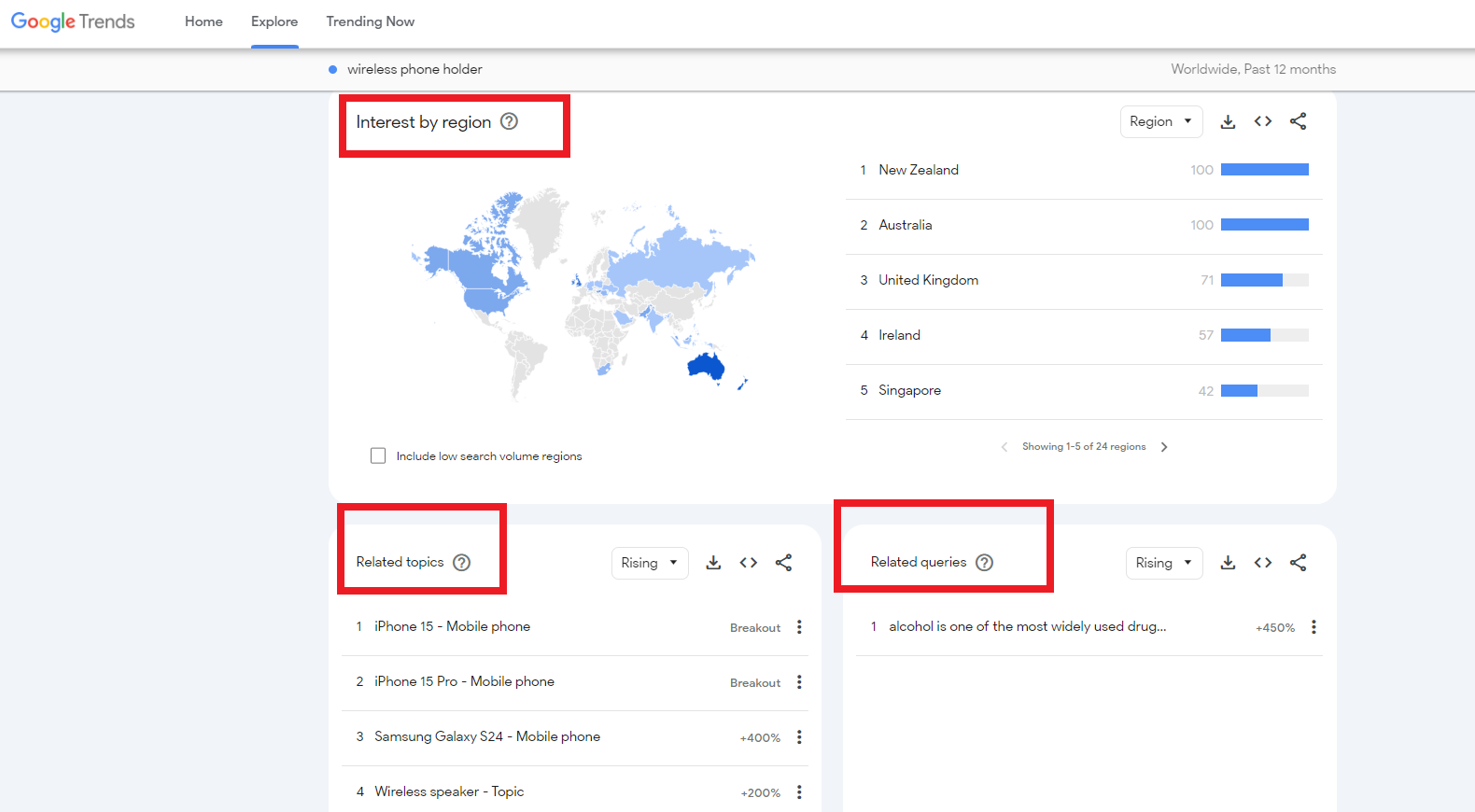Expand Related queries Rising dropdown

click(1164, 563)
